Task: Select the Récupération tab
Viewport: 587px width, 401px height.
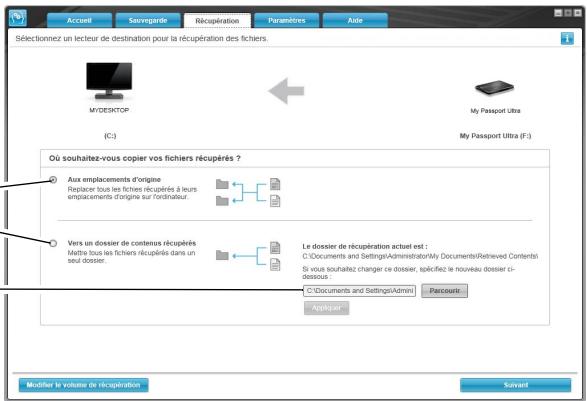Action: pyautogui.click(x=217, y=21)
